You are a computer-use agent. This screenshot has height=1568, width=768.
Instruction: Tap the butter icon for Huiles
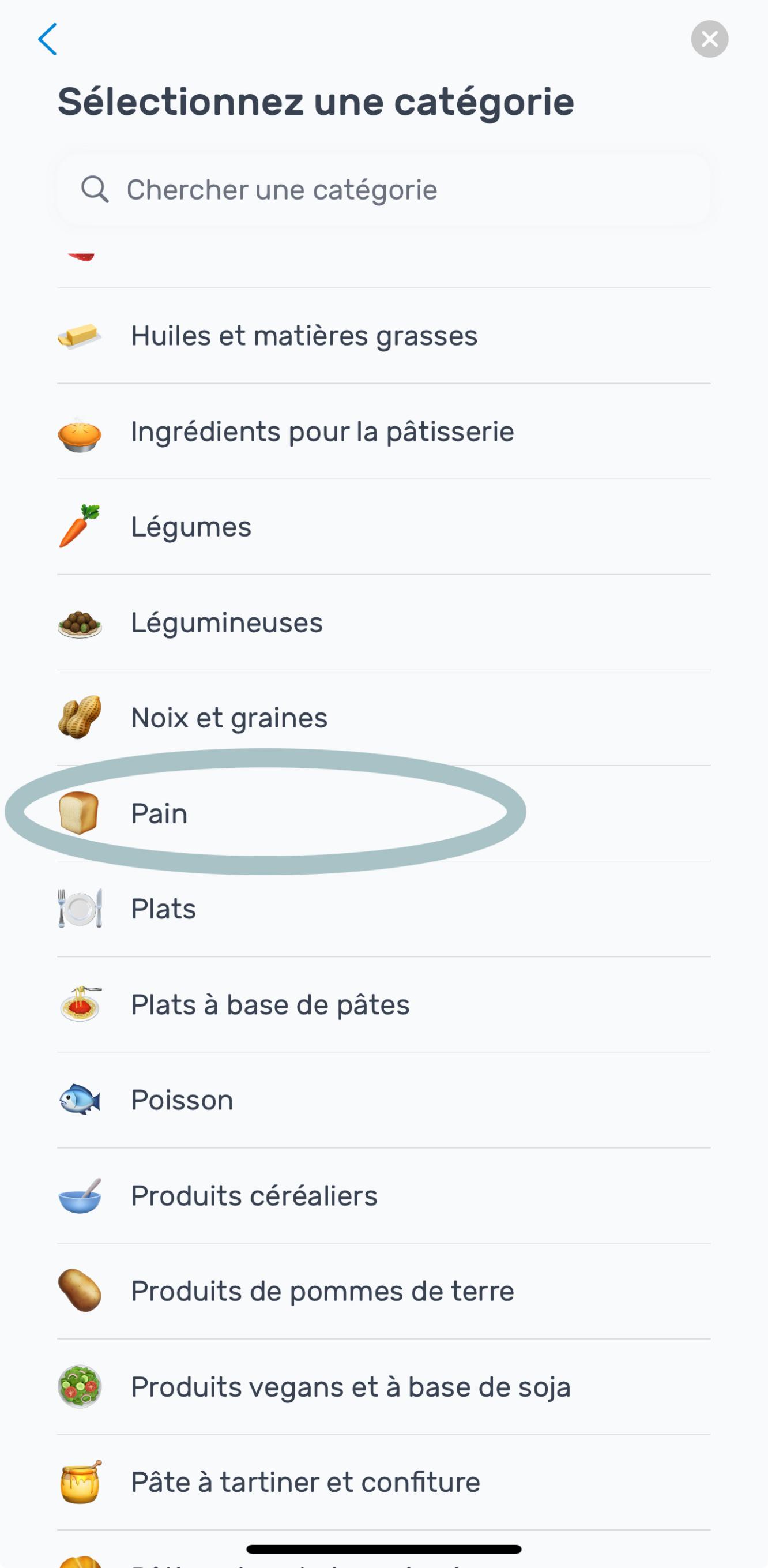pyautogui.click(x=79, y=336)
